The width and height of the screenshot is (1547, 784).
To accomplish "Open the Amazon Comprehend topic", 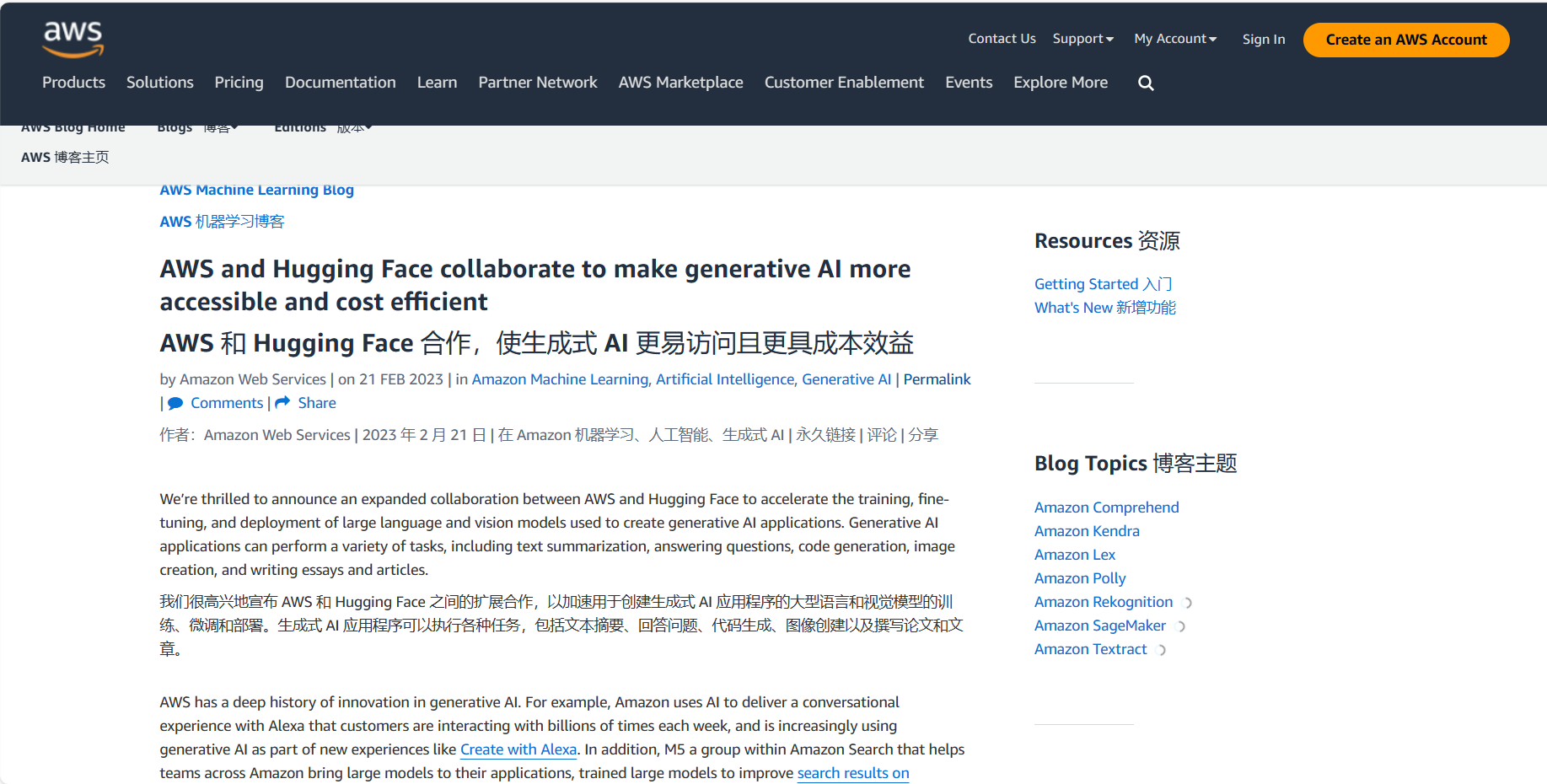I will 1107,508.
